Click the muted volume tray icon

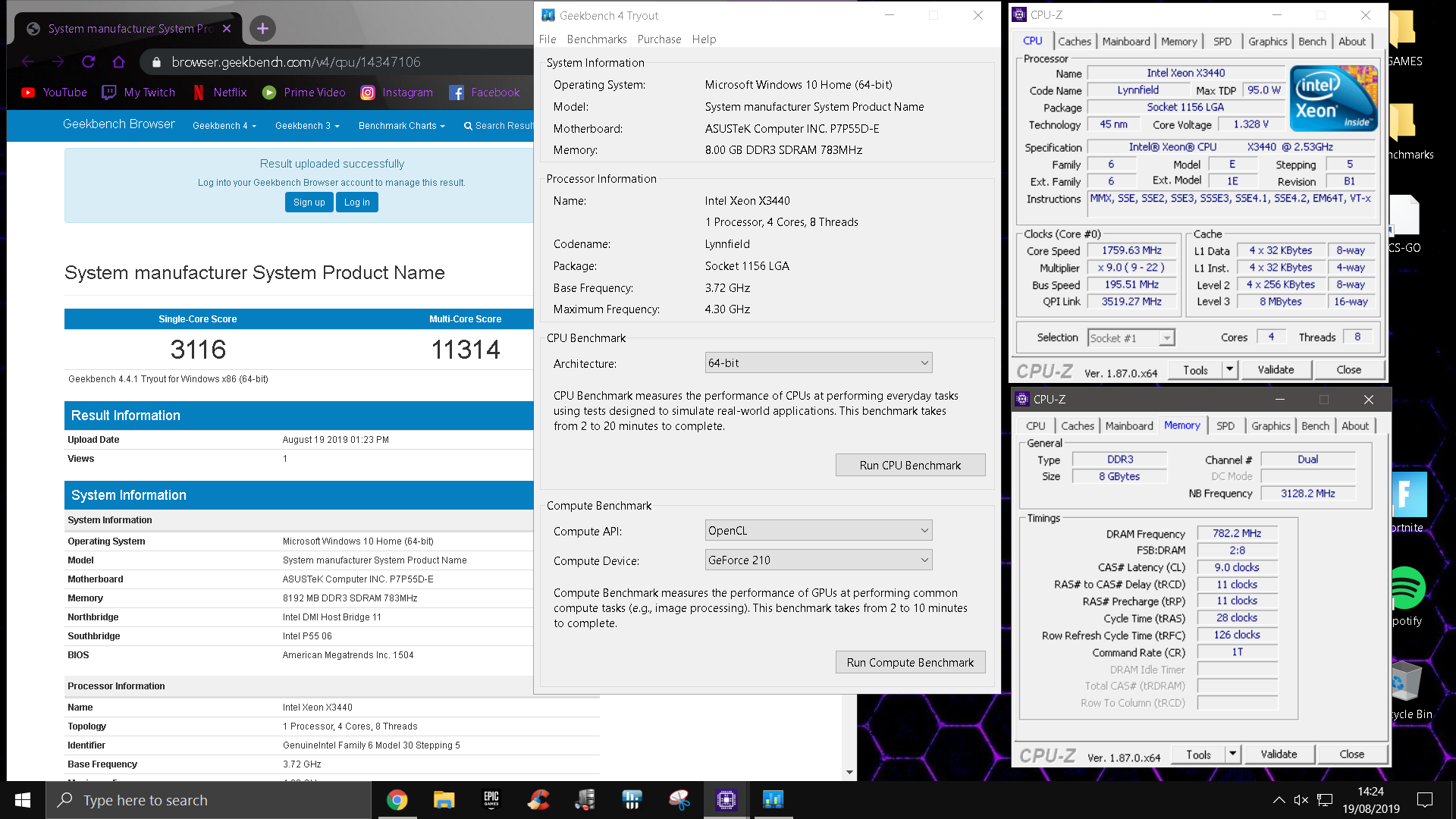pos(1301,800)
